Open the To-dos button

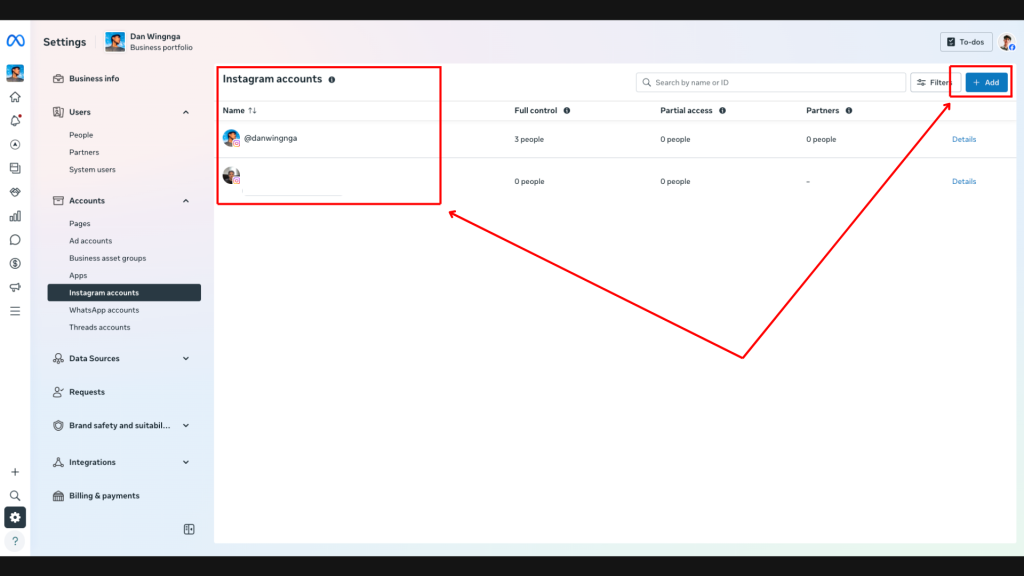(x=966, y=42)
